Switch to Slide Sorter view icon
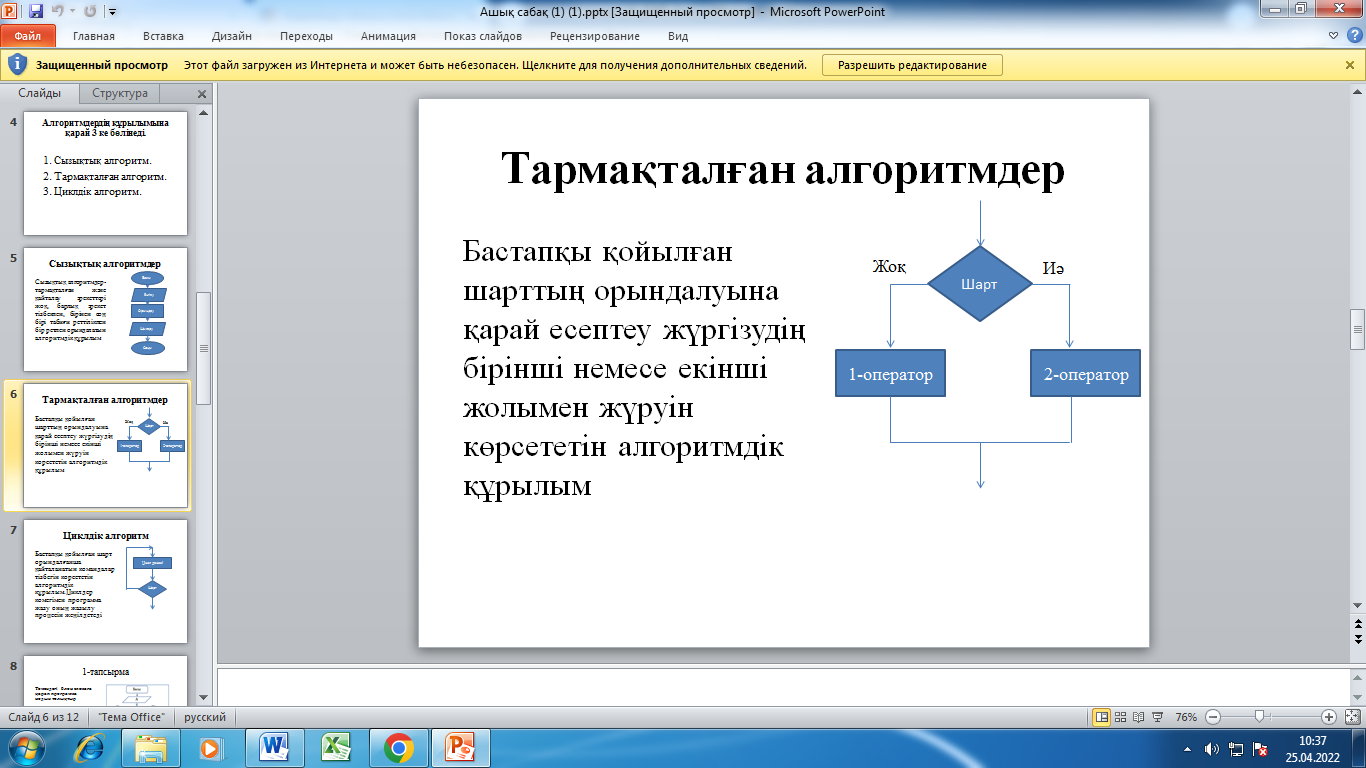This screenshot has height=768, width=1366. click(x=1122, y=717)
